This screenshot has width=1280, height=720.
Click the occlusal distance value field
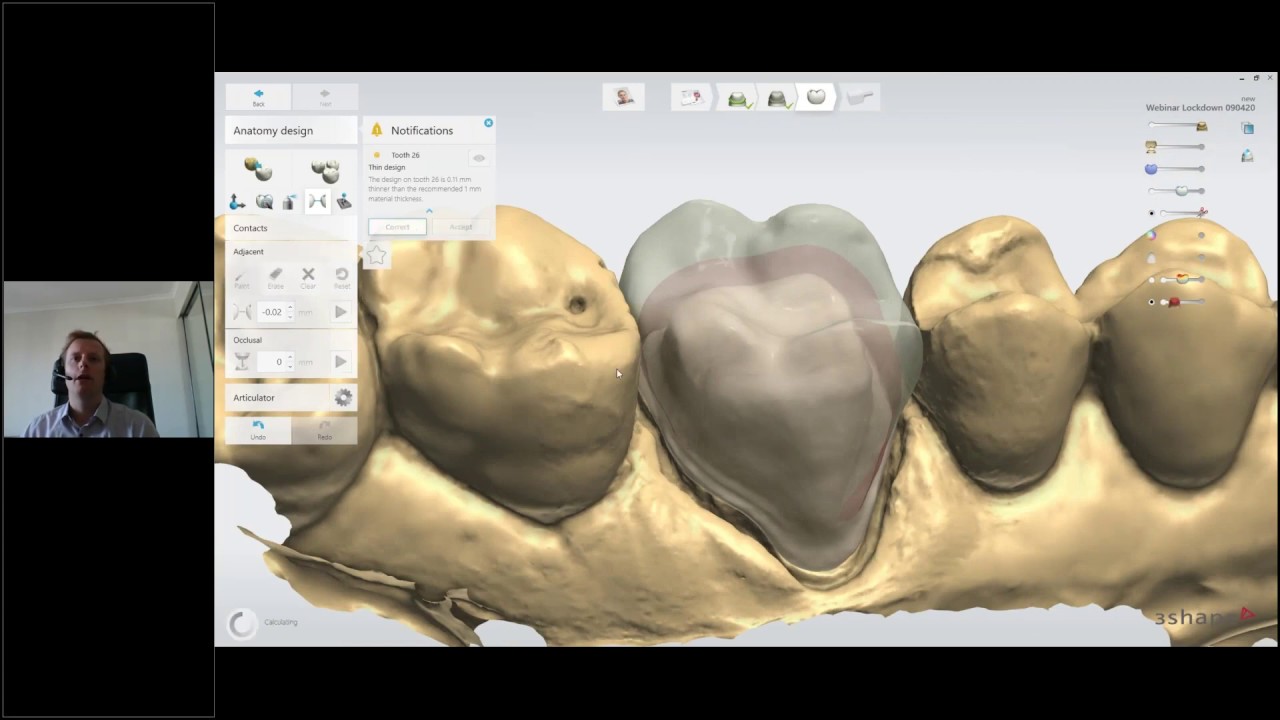[x=272, y=362]
